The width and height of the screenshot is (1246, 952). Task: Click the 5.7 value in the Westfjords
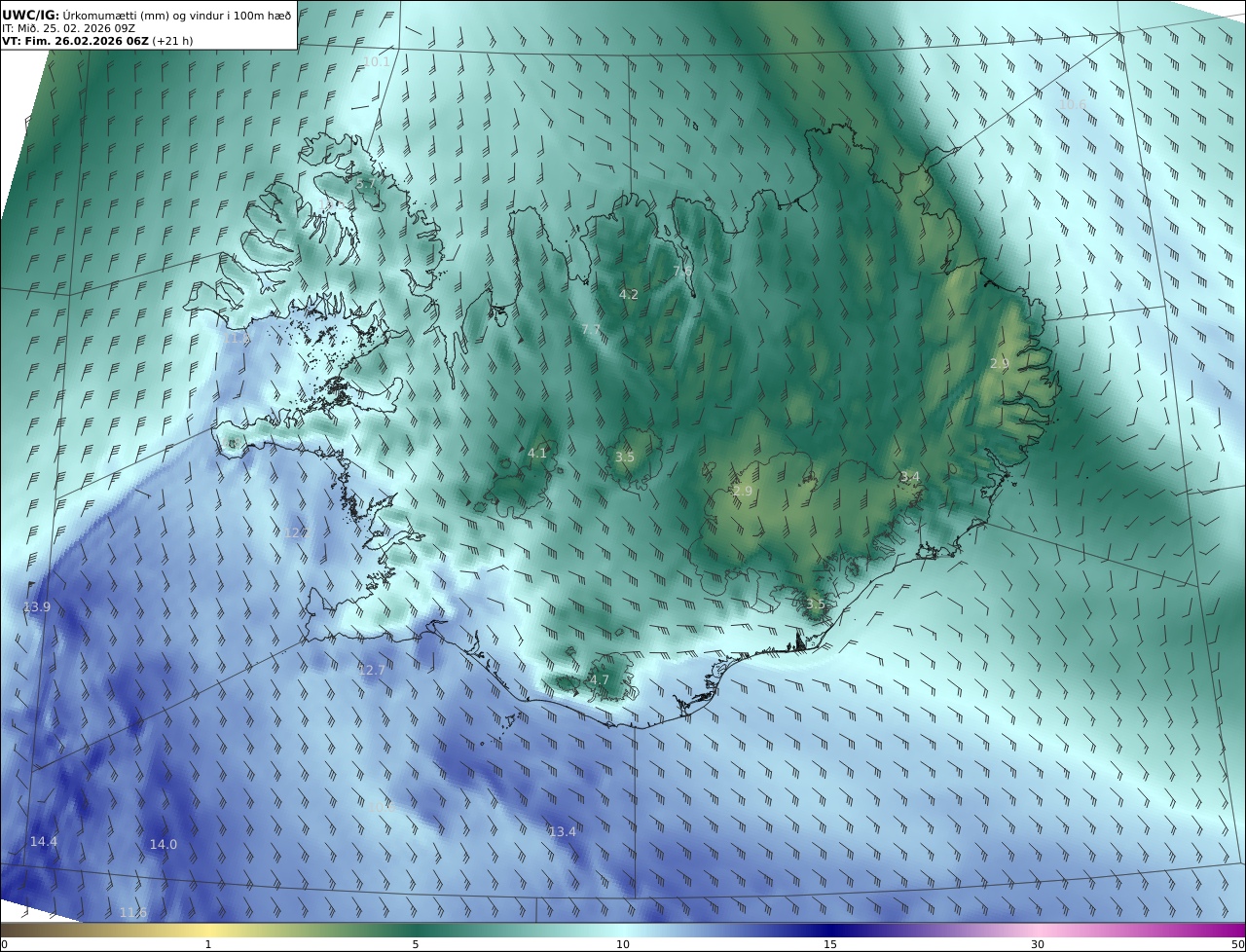click(x=365, y=183)
